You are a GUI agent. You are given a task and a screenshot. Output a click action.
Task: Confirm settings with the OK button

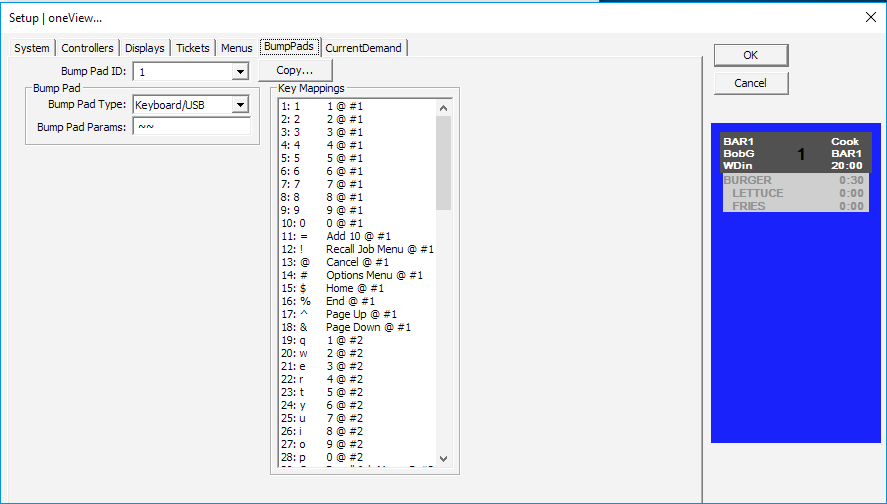(751, 55)
